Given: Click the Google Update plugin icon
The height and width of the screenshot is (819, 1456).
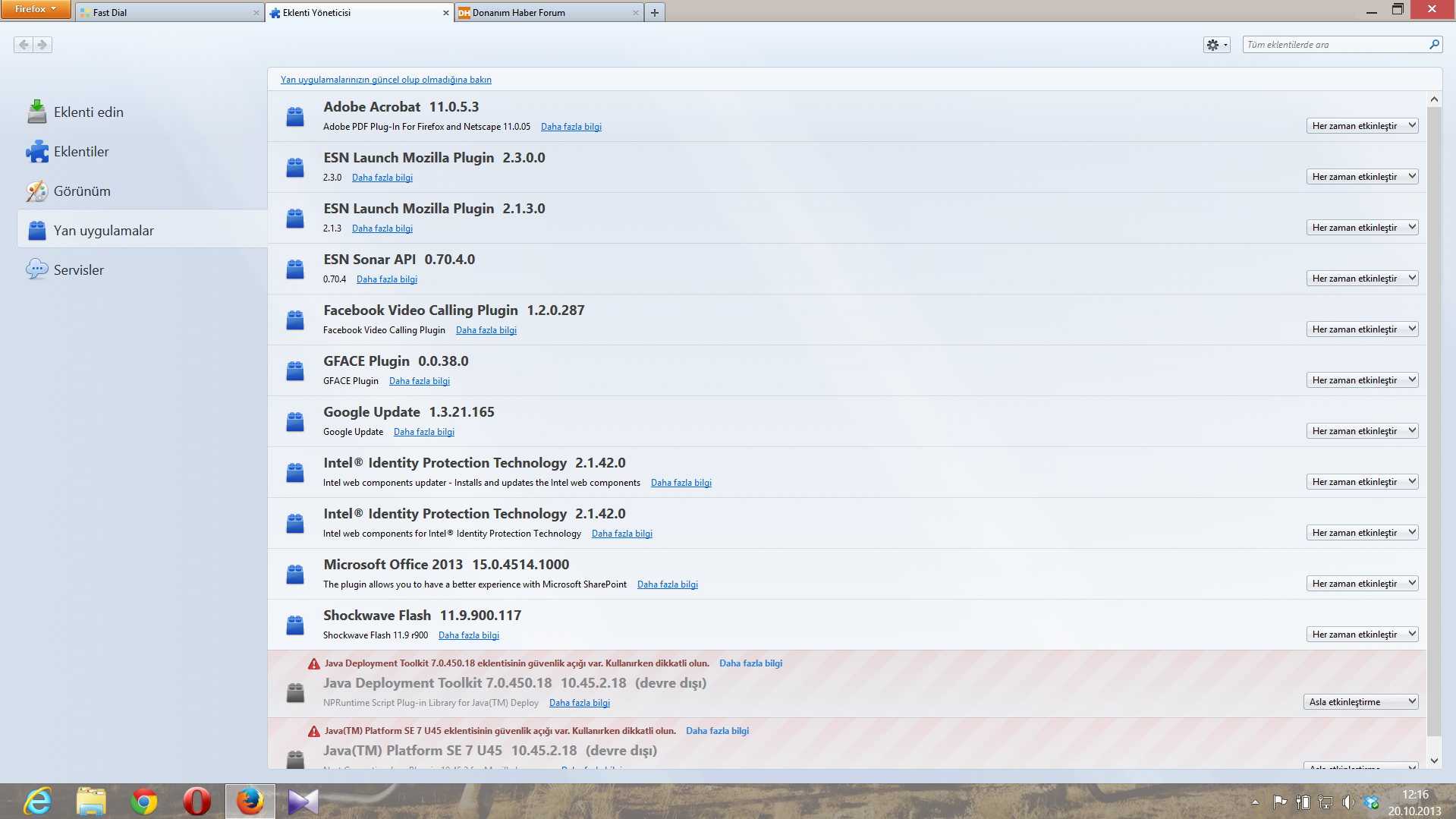Looking at the screenshot, I should click(x=295, y=421).
